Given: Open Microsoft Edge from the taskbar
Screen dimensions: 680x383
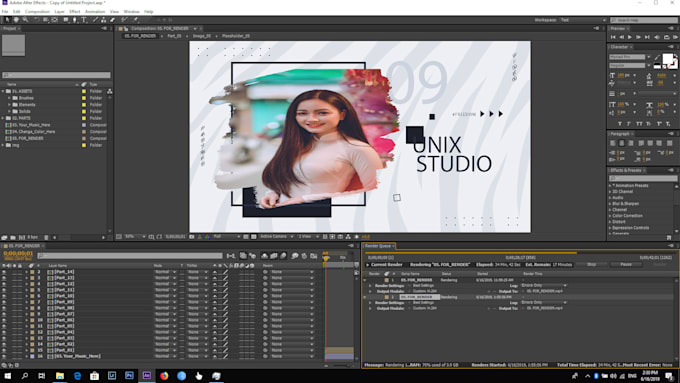Looking at the screenshot, I should pyautogui.click(x=77, y=376).
